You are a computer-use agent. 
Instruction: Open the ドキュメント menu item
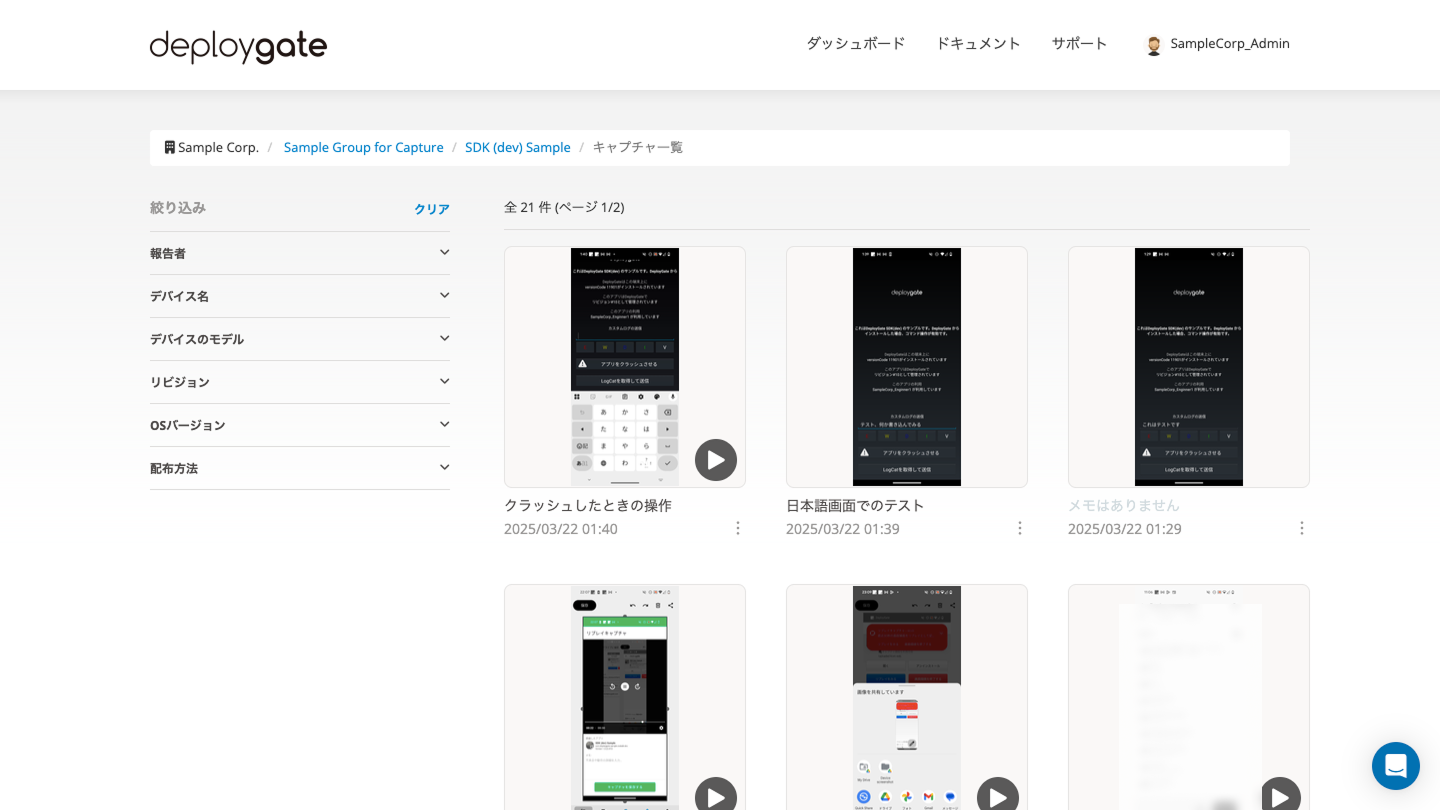click(978, 44)
